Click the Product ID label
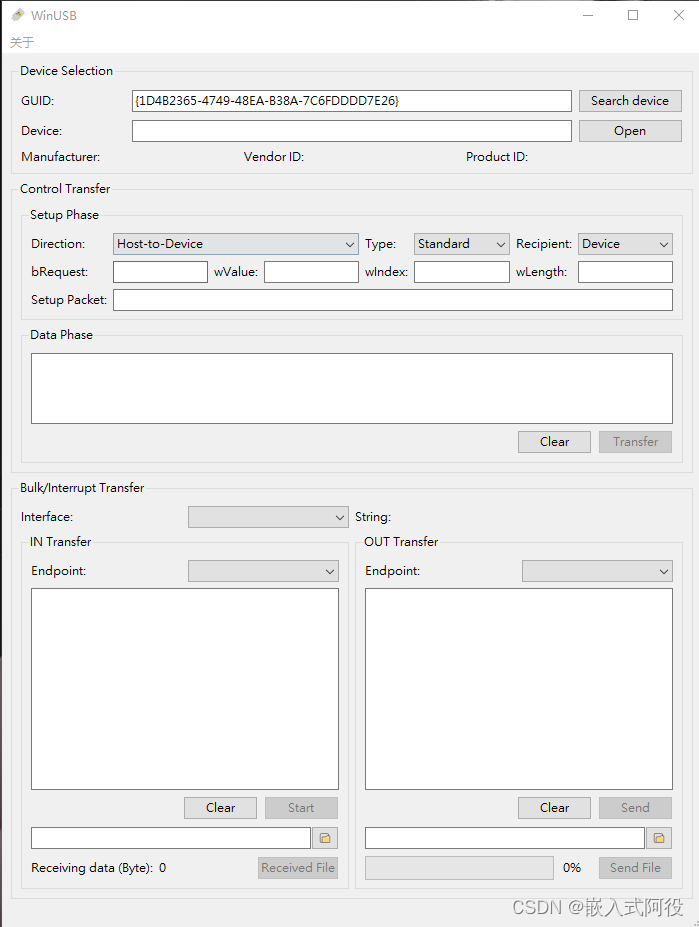 [497, 157]
